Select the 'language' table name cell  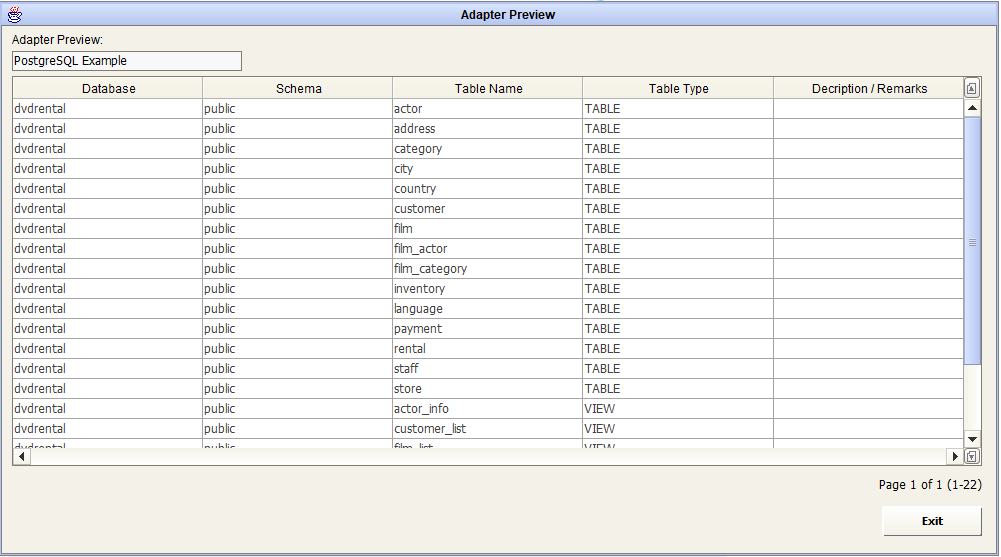488,308
